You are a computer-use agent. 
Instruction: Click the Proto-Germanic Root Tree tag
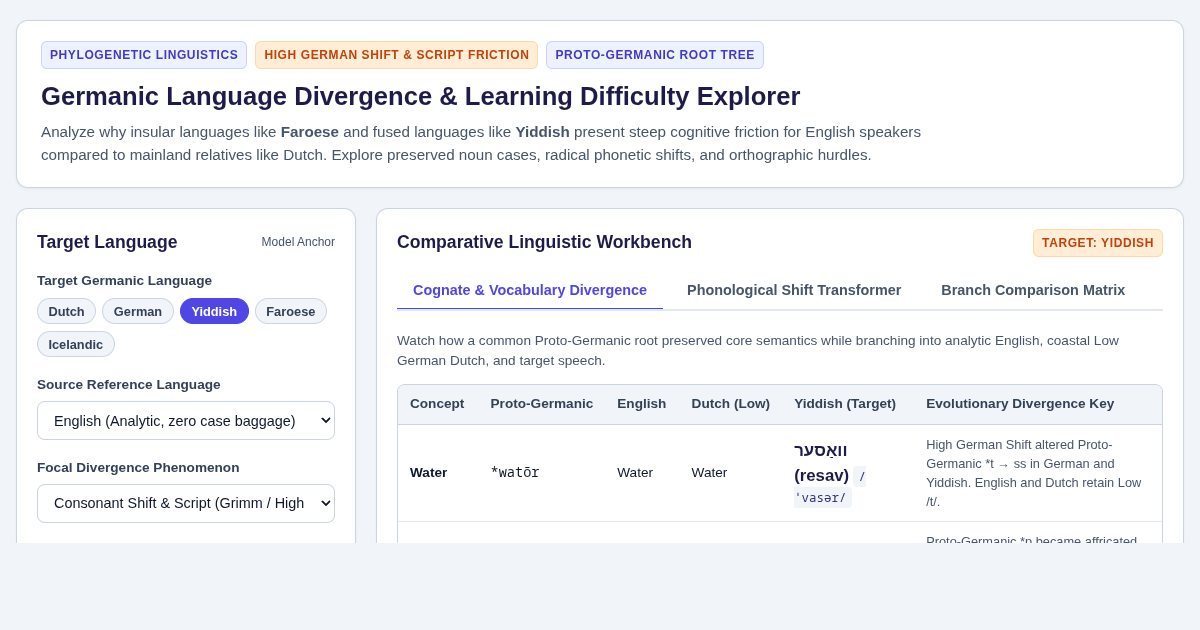pyautogui.click(x=655, y=55)
